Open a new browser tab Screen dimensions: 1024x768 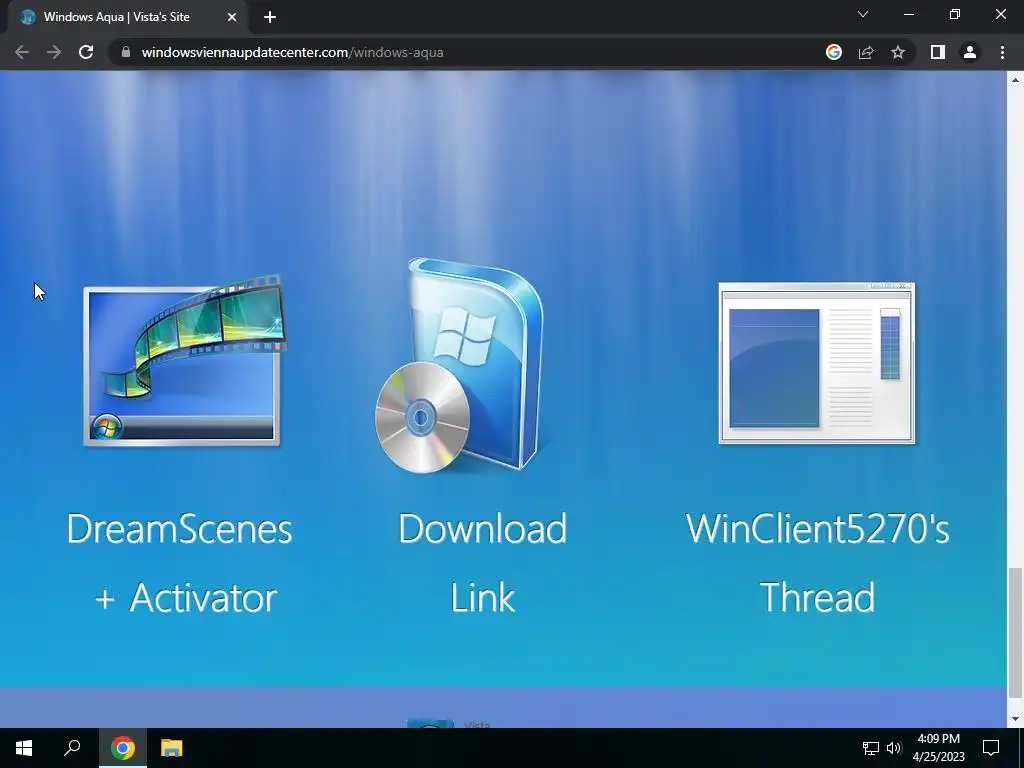coord(270,17)
